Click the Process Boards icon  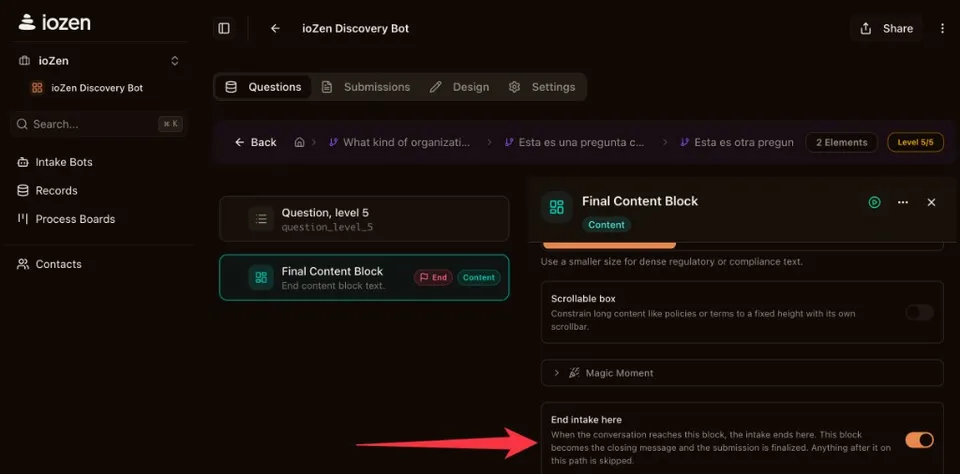23,219
